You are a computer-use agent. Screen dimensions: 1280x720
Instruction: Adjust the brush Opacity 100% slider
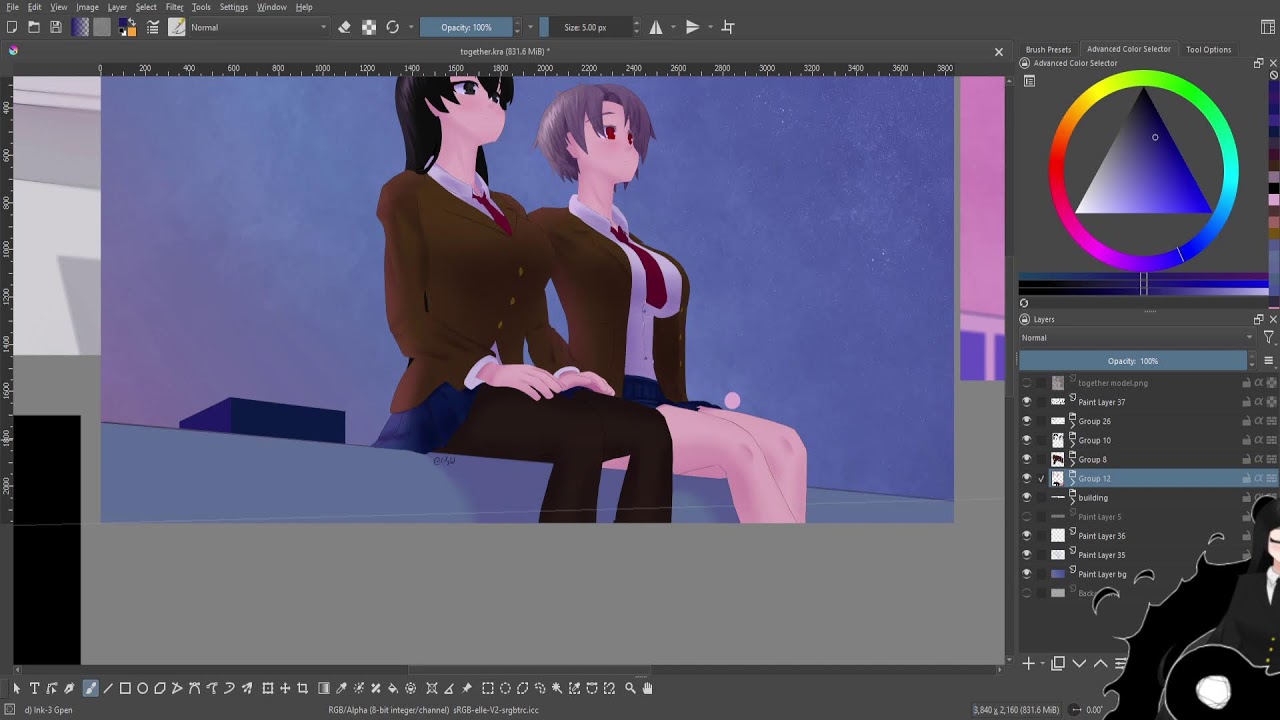[x=466, y=28]
